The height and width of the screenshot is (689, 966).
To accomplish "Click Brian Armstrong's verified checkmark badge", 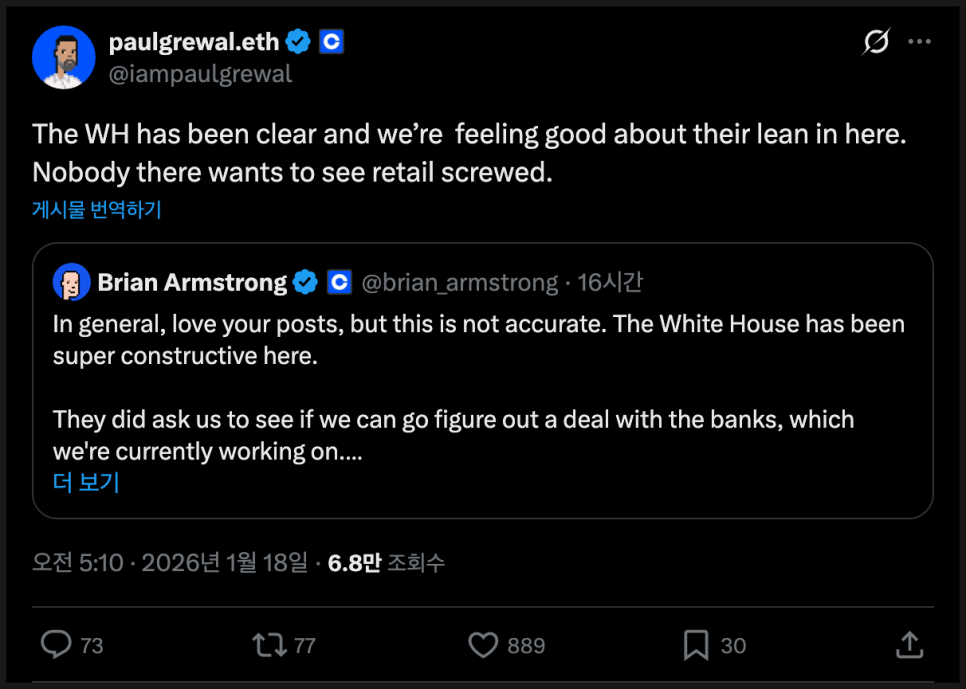I will tap(306, 283).
